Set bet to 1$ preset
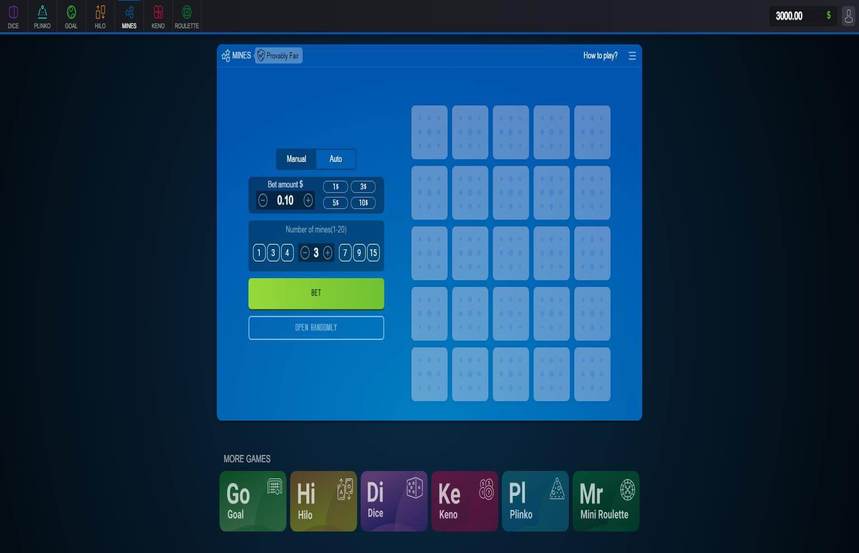Image resolution: width=859 pixels, height=553 pixels. pos(335,187)
